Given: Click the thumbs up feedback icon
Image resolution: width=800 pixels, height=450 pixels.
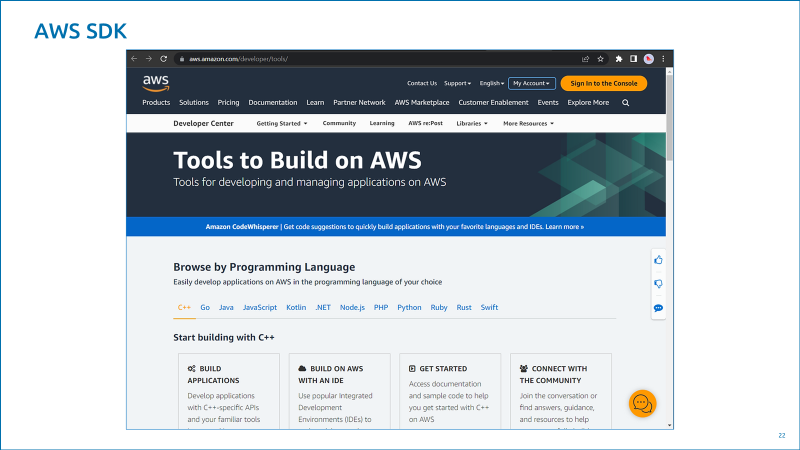Looking at the screenshot, I should click(x=658, y=260).
